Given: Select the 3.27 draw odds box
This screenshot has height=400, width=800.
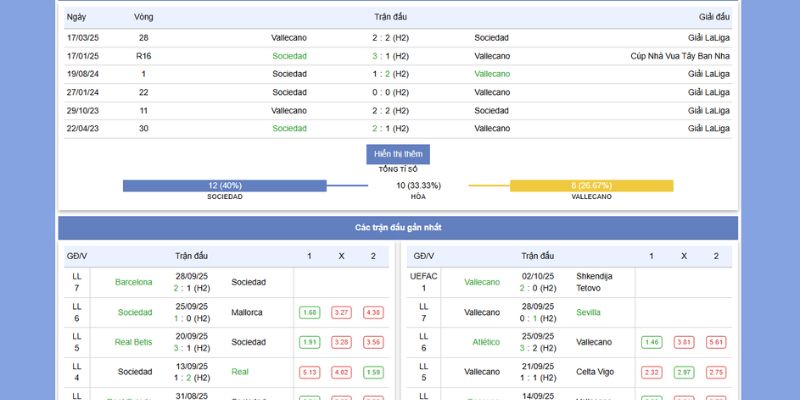Looking at the screenshot, I should tap(341, 313).
